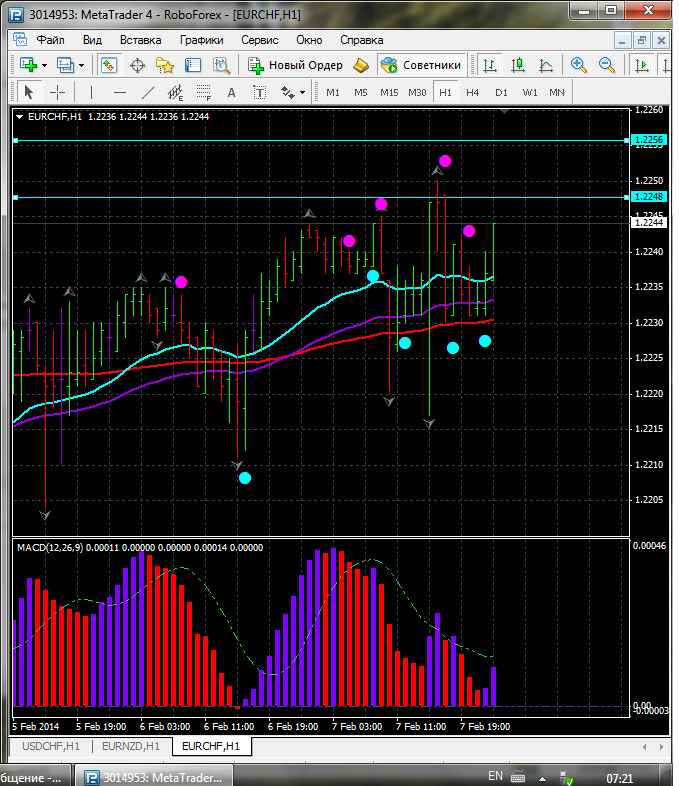Open new chart dropdown arrow
This screenshot has width=679, height=786.
[x=44, y=65]
